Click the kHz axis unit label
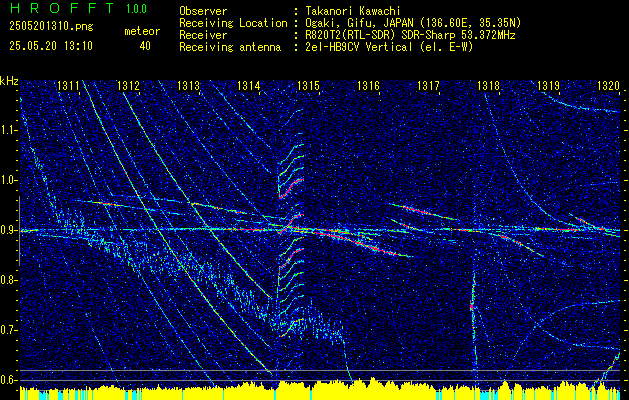The image size is (629, 400). pos(9,81)
